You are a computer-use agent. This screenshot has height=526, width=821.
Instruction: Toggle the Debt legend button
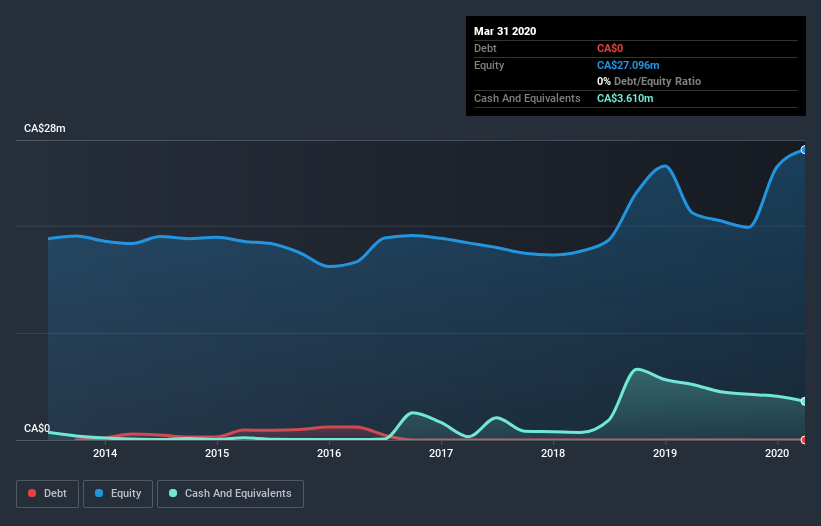(x=47, y=494)
